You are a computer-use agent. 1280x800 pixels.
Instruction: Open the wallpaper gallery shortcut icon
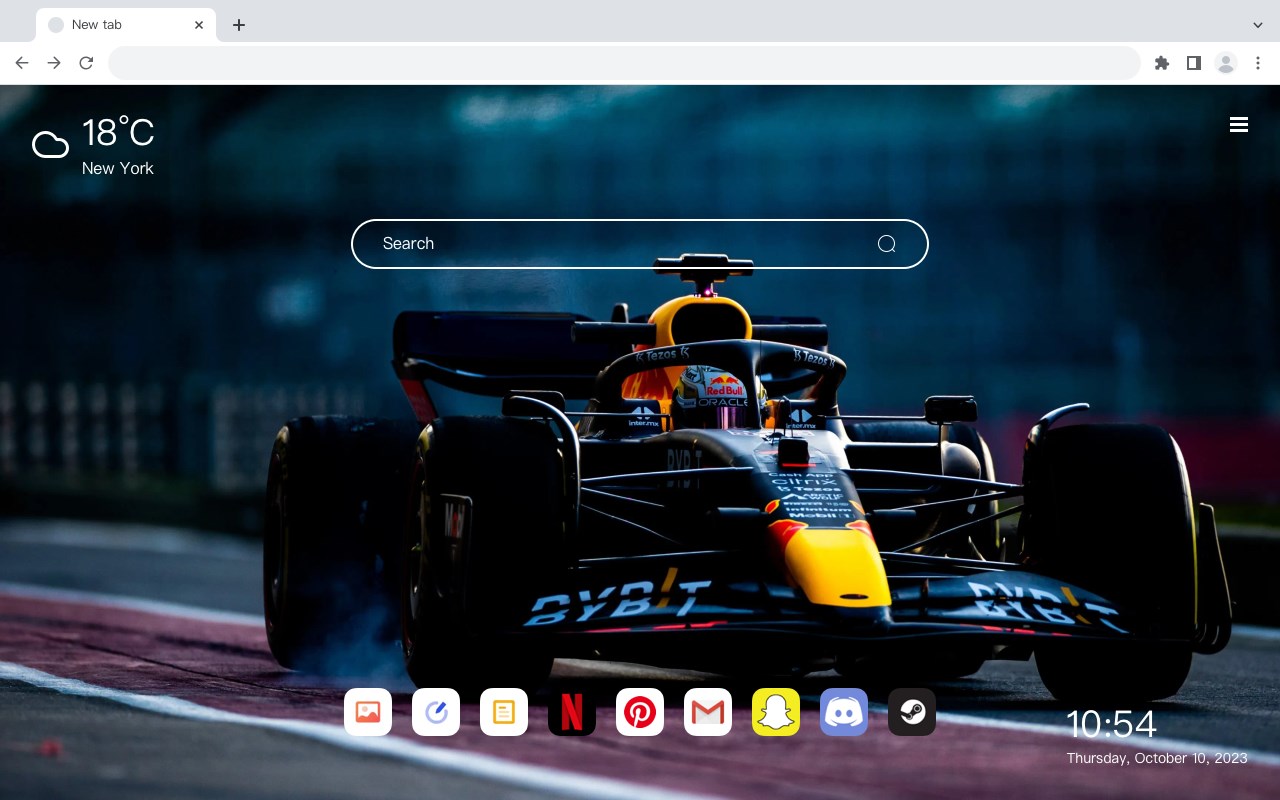[368, 712]
